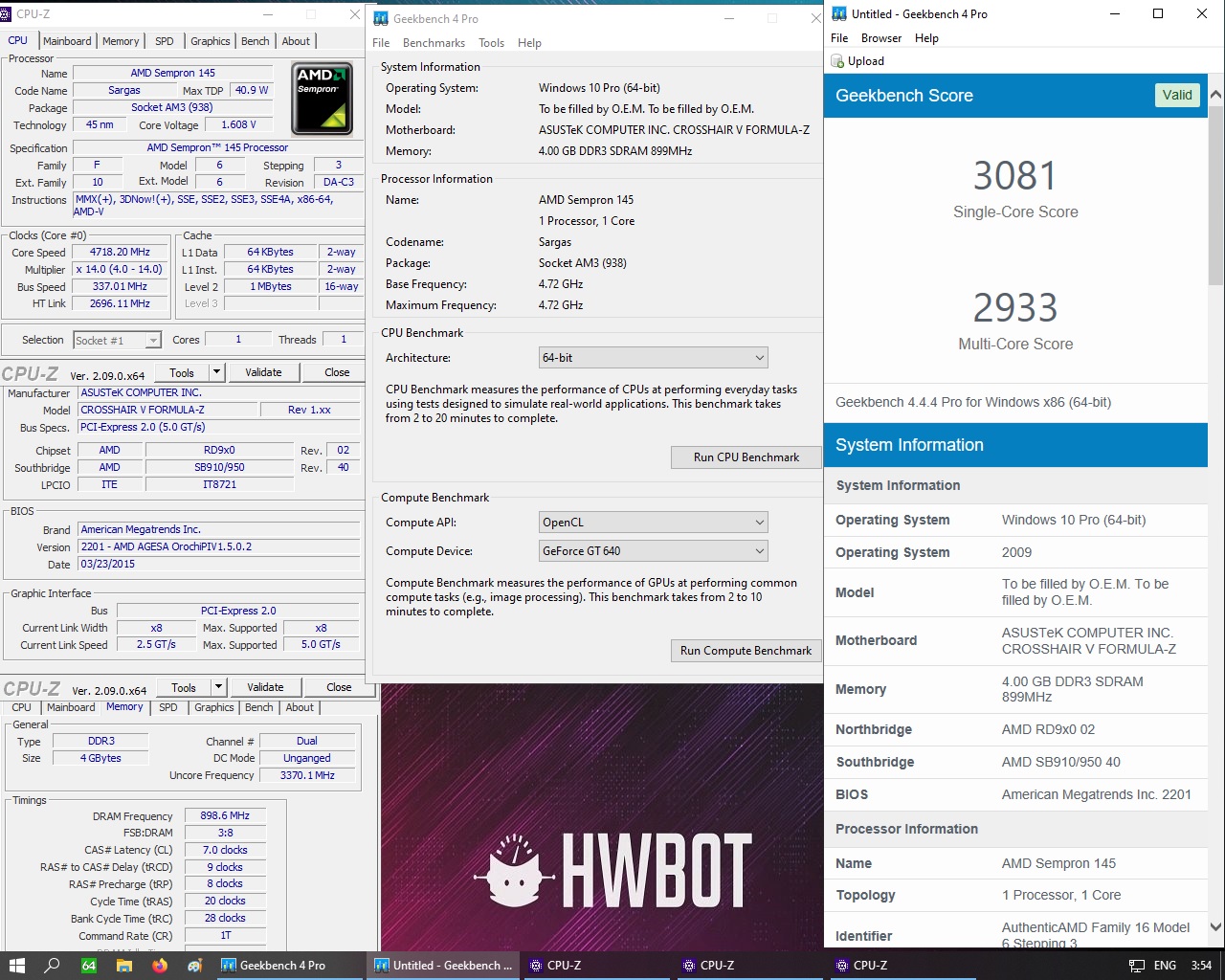Expand the Socket #1 selection dropdown
This screenshot has height=980, width=1225.
152,340
